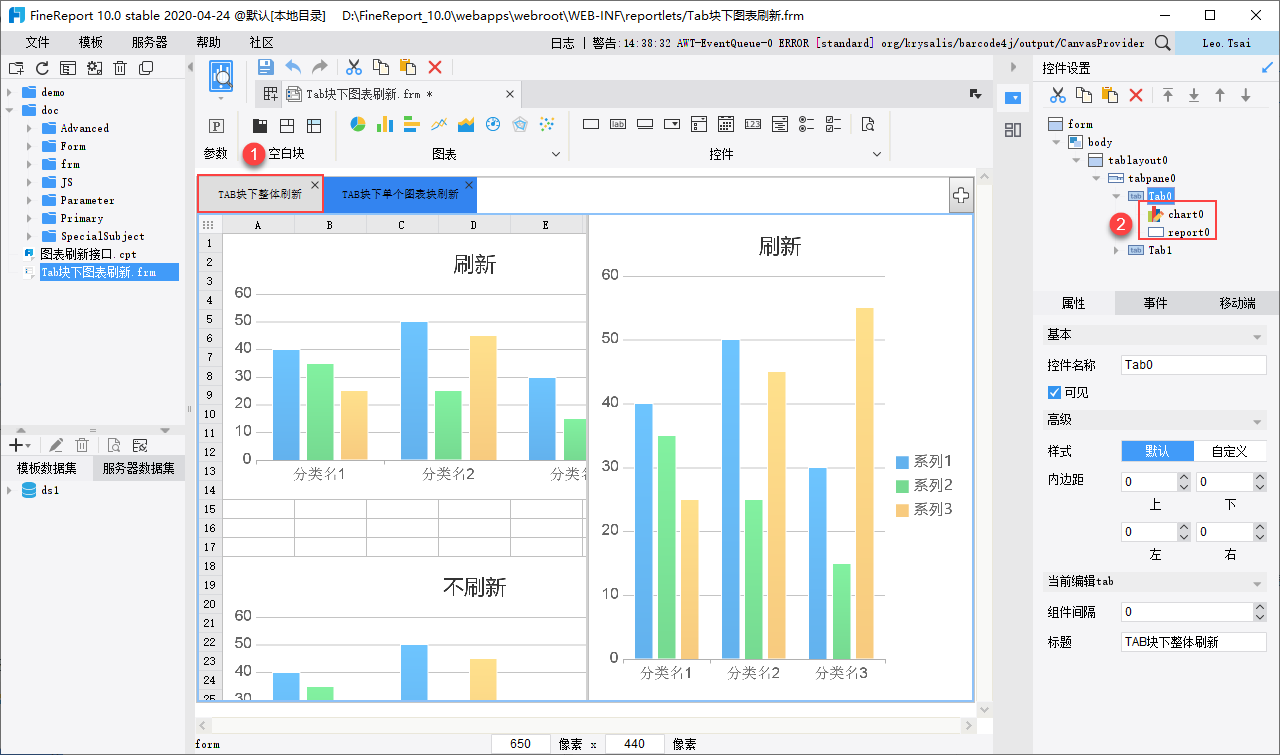Click the pencil edit icon in dataset toolbar

(56, 445)
